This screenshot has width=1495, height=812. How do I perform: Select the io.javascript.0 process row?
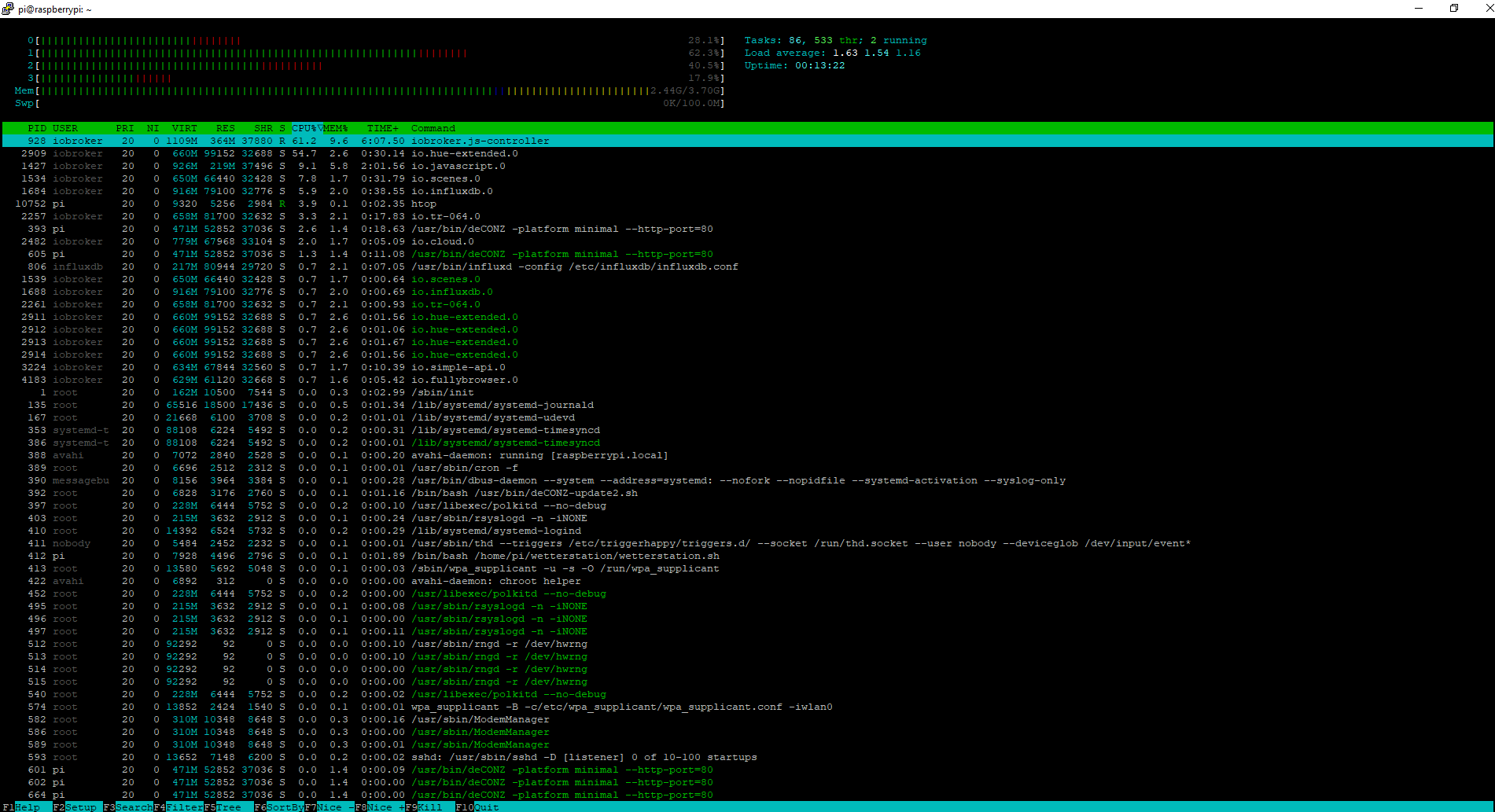tap(458, 166)
